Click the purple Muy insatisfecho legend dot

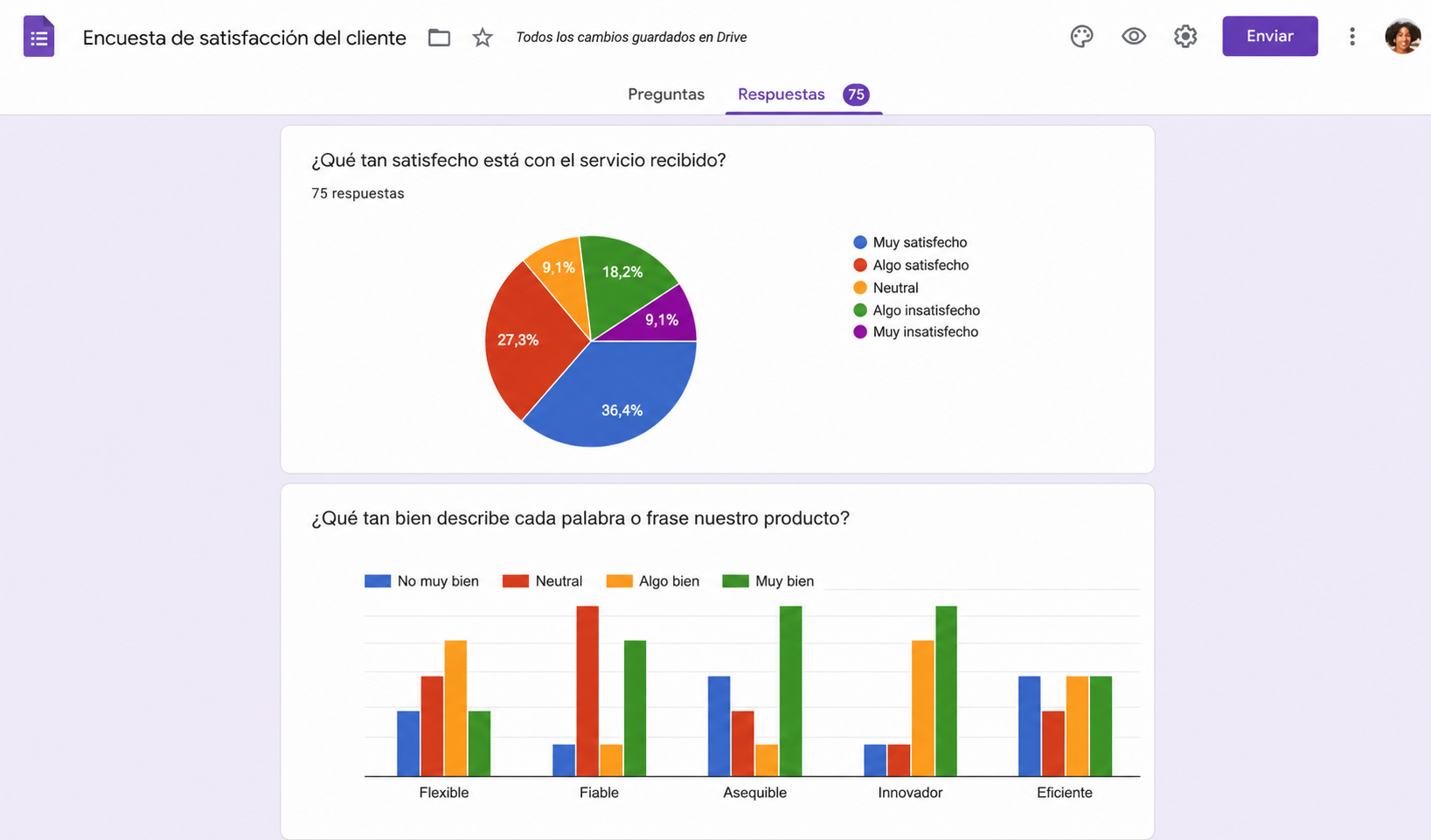pos(860,332)
